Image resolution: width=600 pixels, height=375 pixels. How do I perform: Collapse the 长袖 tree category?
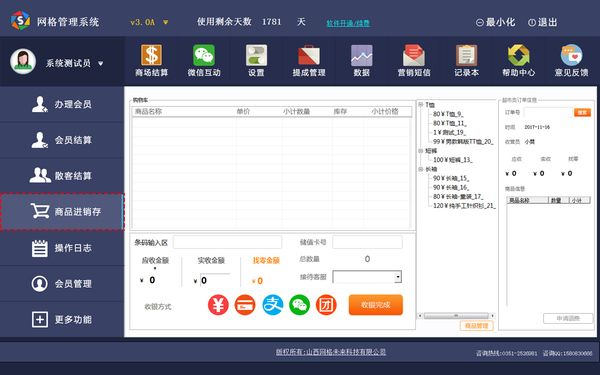click(x=421, y=169)
